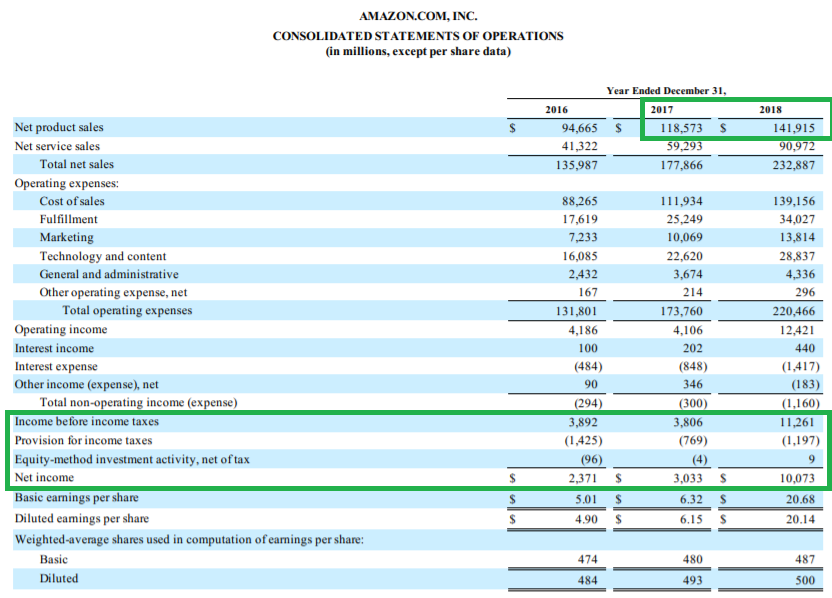This screenshot has width=832, height=598.
Task: Select Income before taxes value 11,261
Action: [x=797, y=422]
